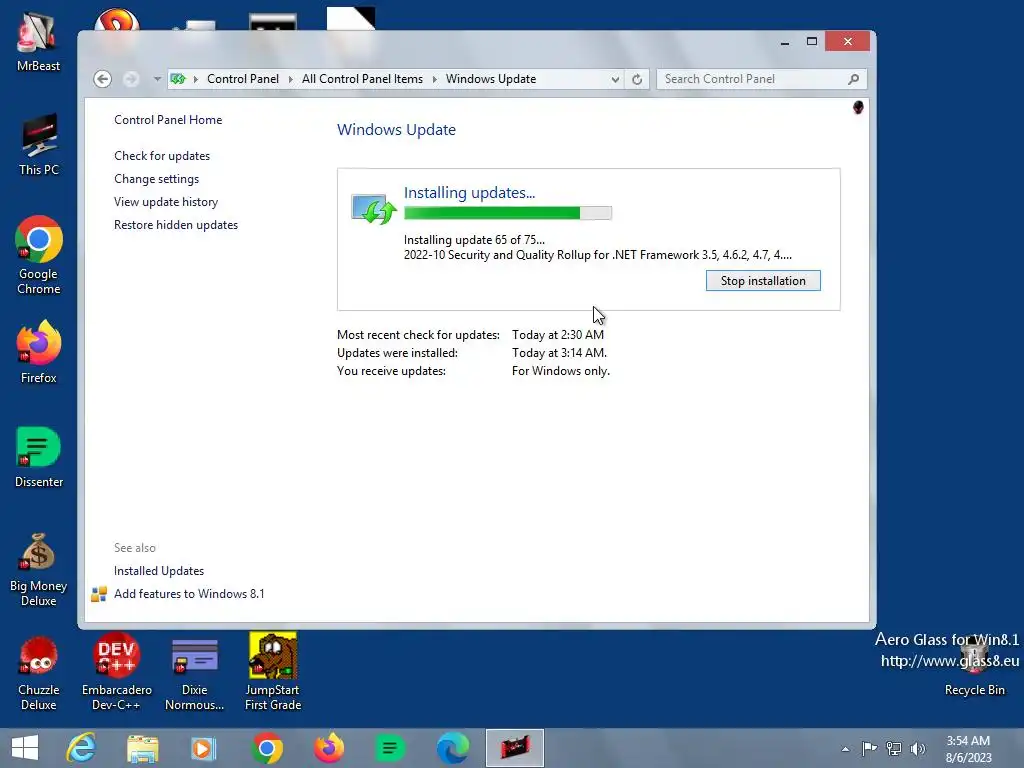Open Internet Explorer from the taskbar
The height and width of the screenshot is (768, 1024).
[81, 748]
